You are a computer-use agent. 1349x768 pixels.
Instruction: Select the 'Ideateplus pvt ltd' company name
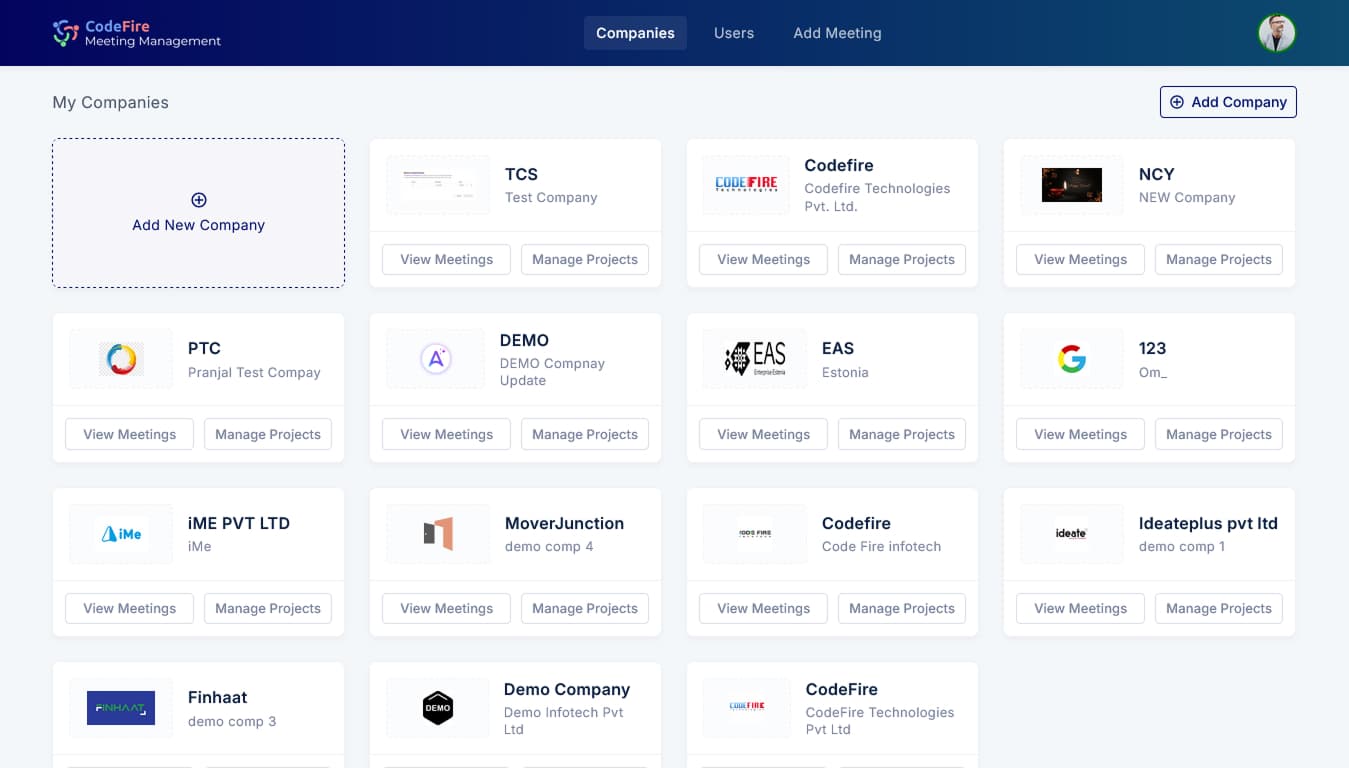tap(1208, 523)
